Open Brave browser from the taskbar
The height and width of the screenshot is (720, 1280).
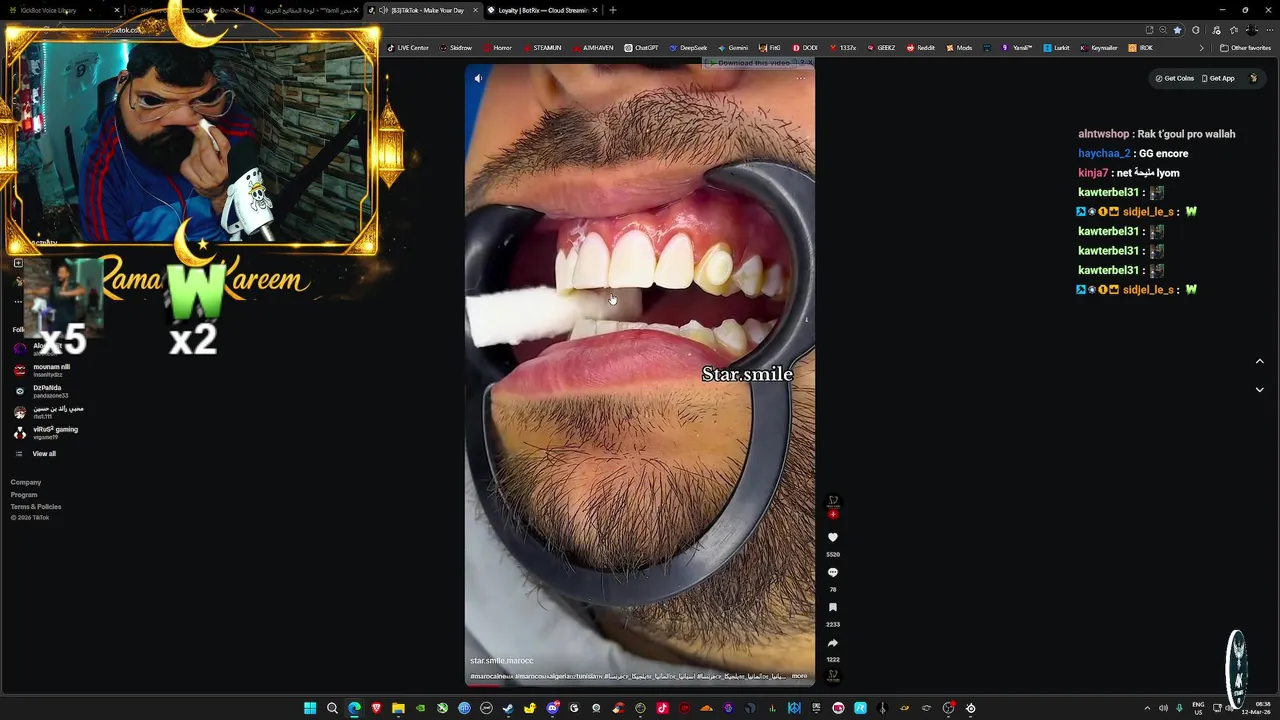(x=376, y=708)
